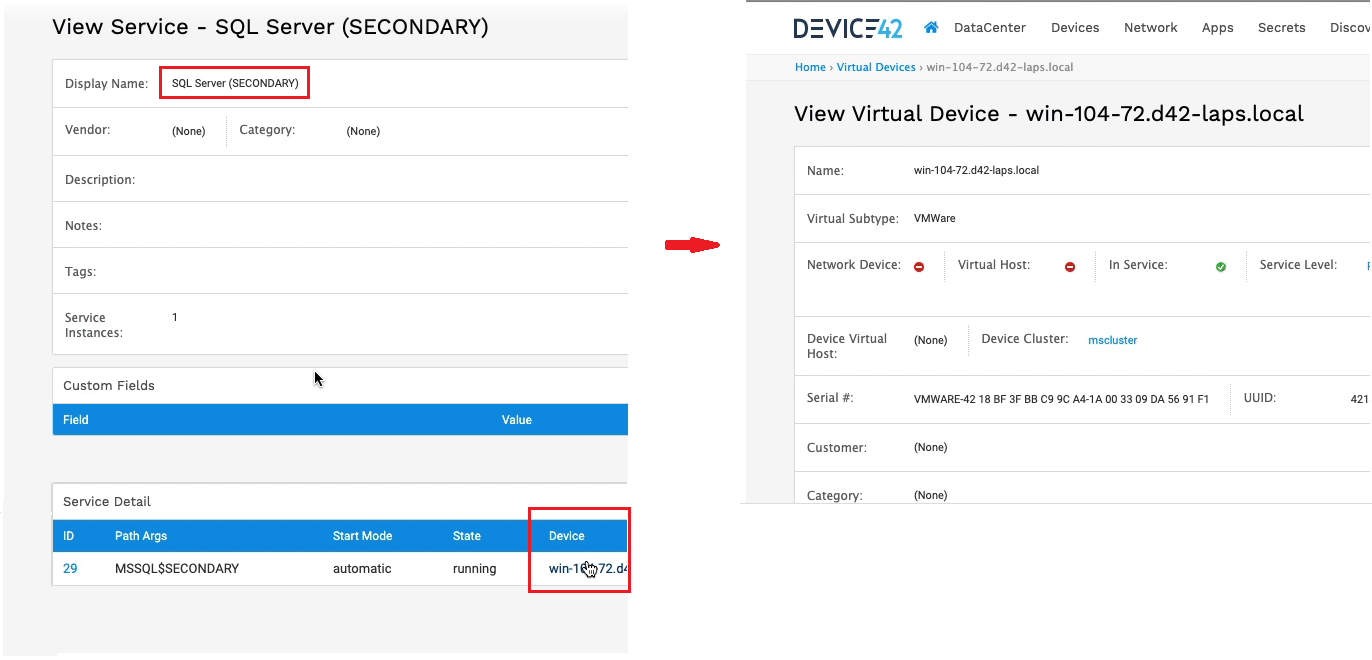Click the Notes label in View Service
Viewport: 1372px width, 660px height.
click(83, 226)
